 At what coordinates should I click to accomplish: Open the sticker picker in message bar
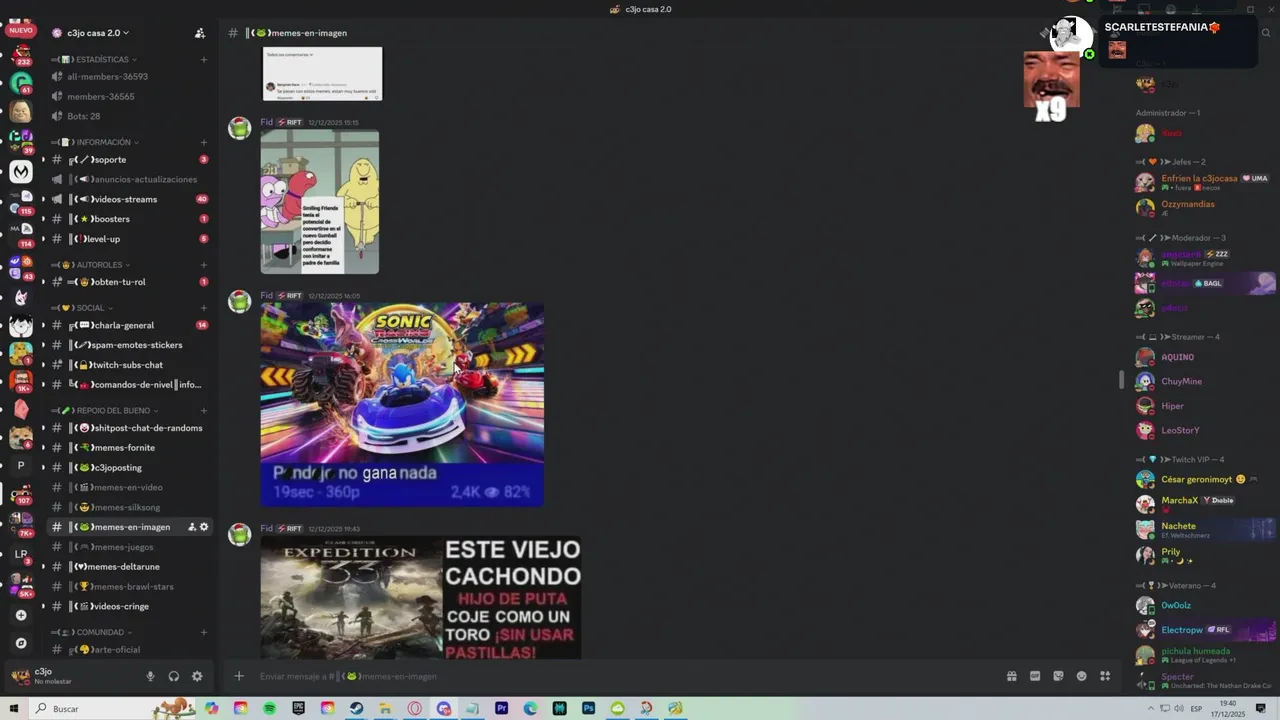(1058, 676)
